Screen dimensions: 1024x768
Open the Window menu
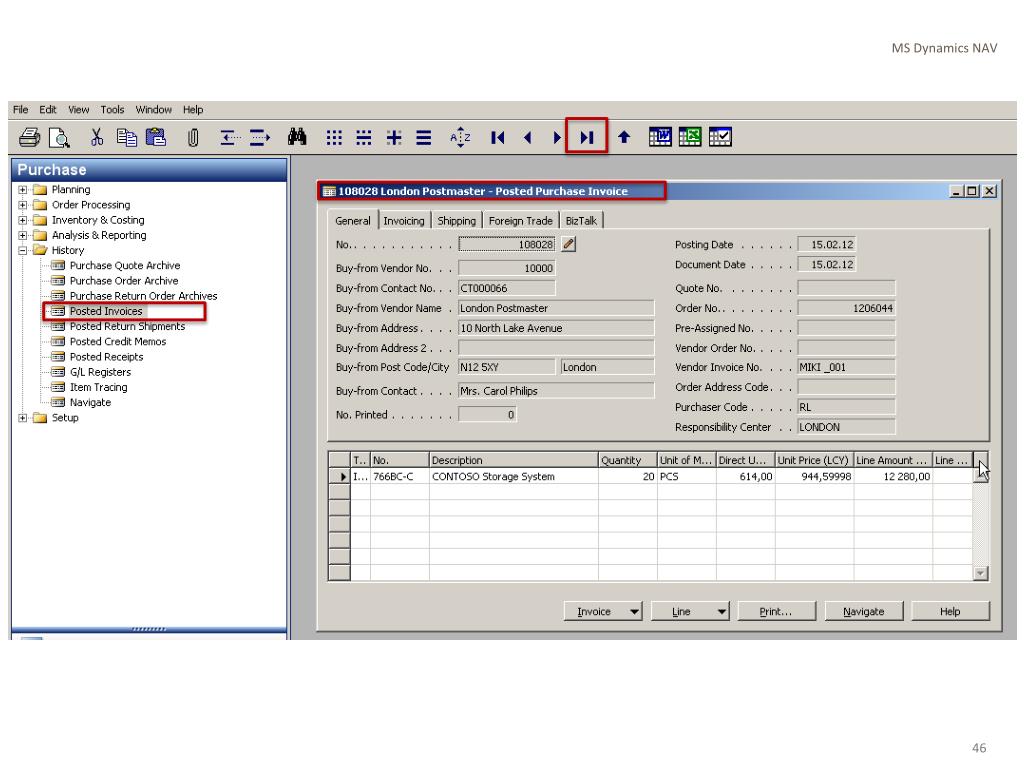coord(153,110)
